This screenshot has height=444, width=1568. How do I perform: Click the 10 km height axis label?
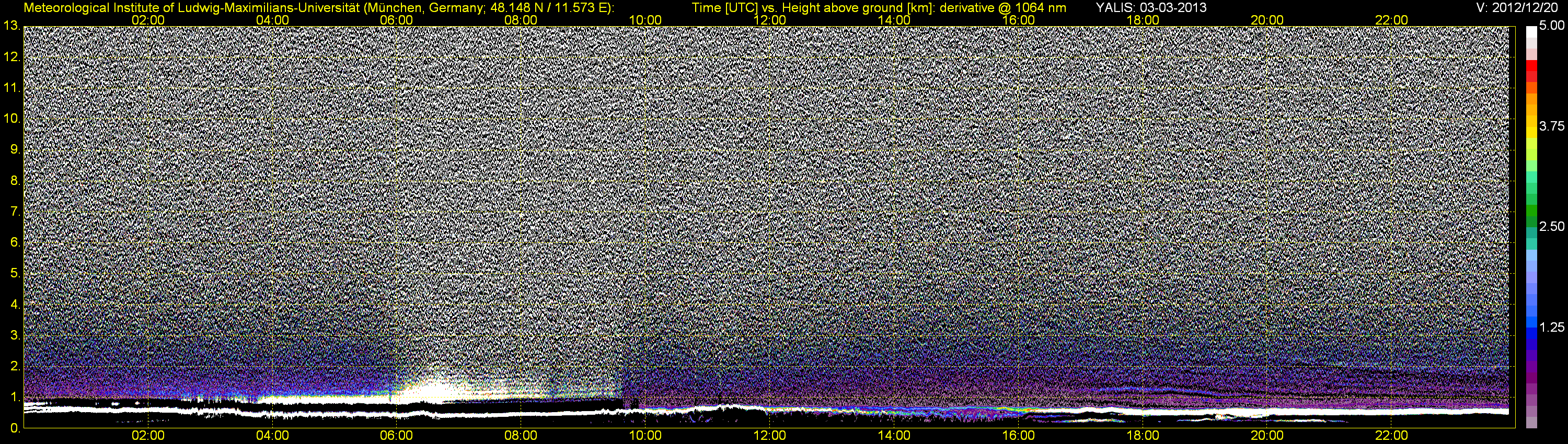pyautogui.click(x=11, y=119)
